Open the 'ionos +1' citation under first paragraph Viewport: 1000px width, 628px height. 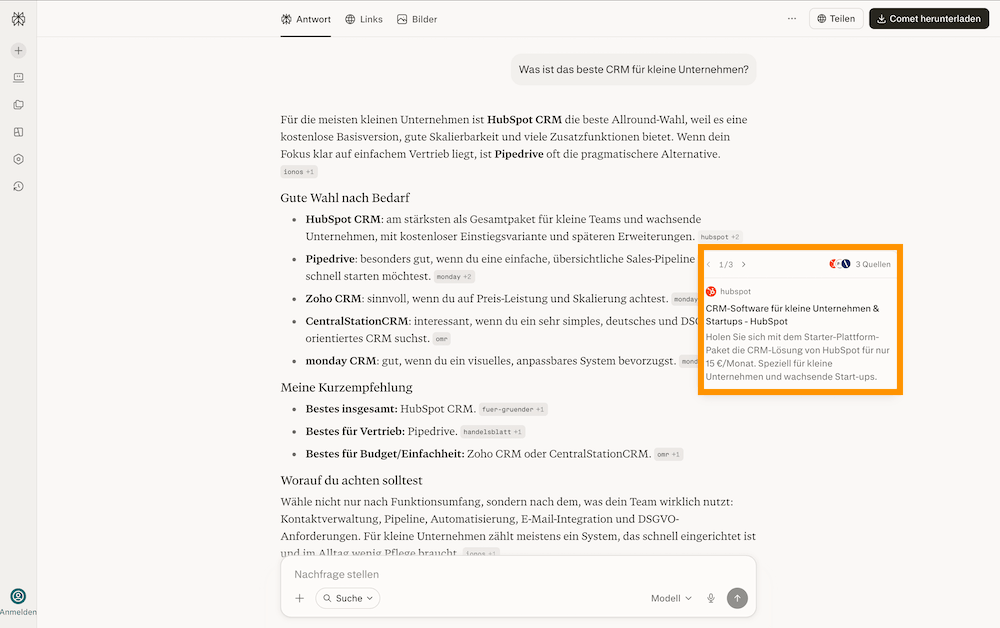[x=298, y=172]
